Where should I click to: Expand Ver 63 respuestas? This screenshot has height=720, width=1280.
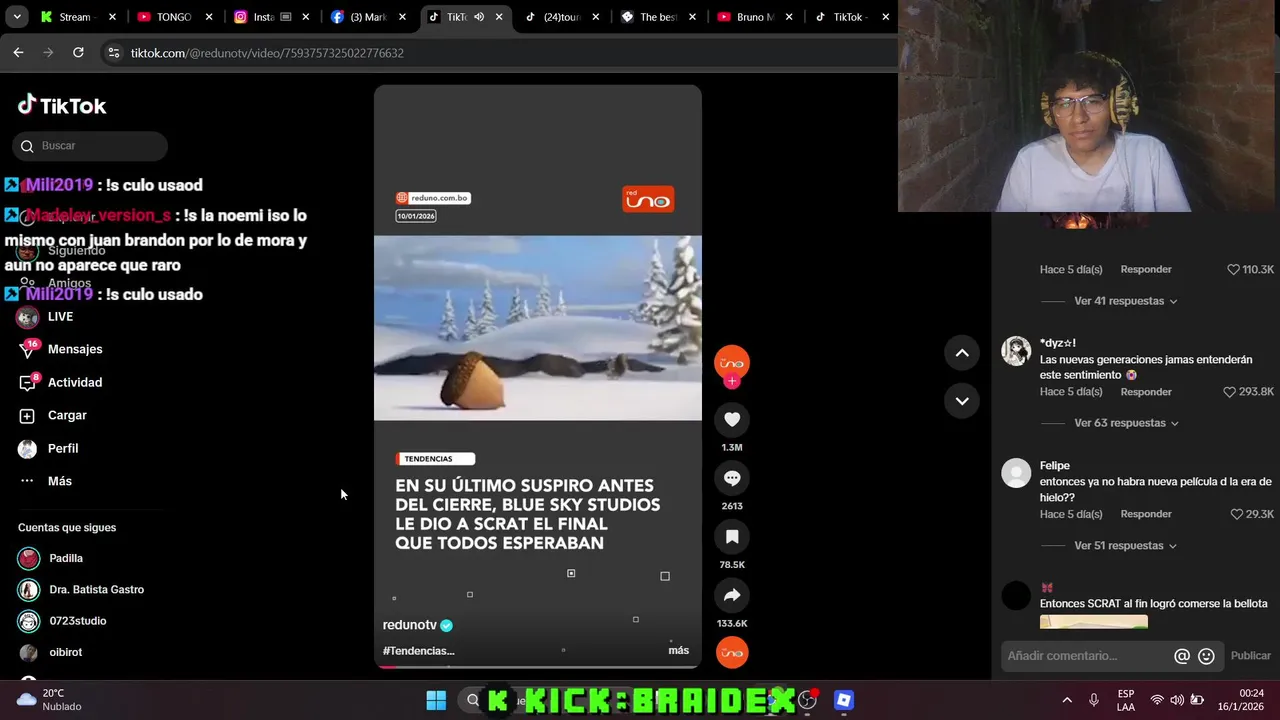point(1125,423)
